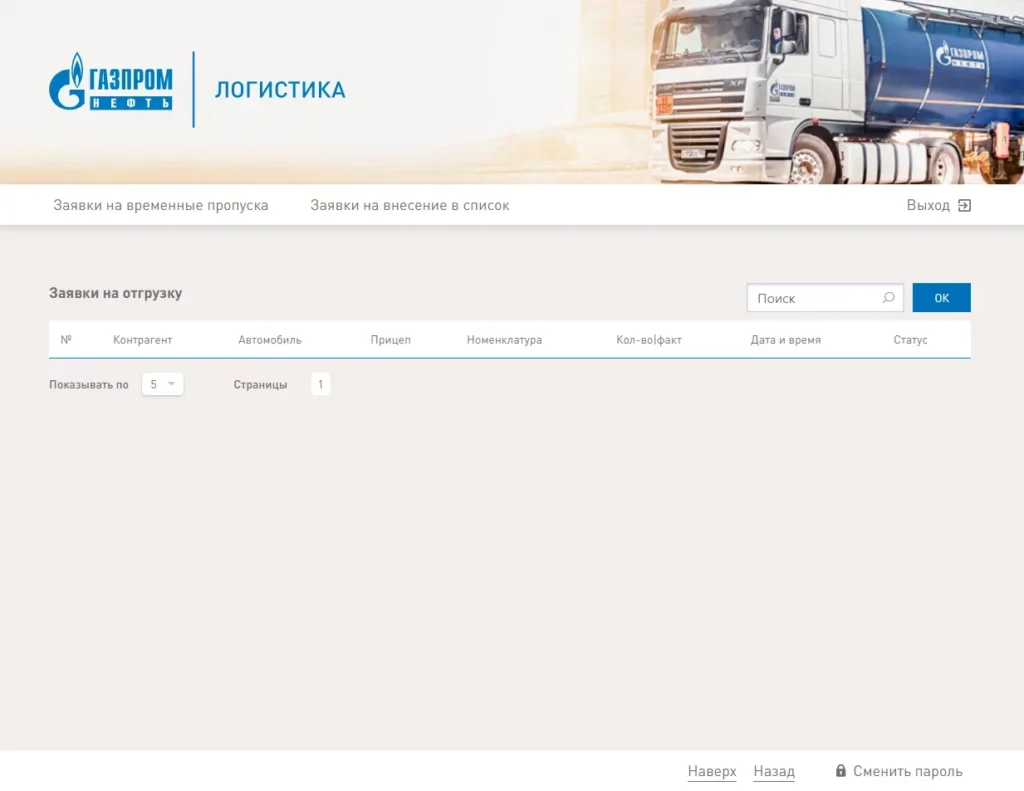Click the Статус column header
Image resolution: width=1024 pixels, height=791 pixels.
(x=910, y=340)
